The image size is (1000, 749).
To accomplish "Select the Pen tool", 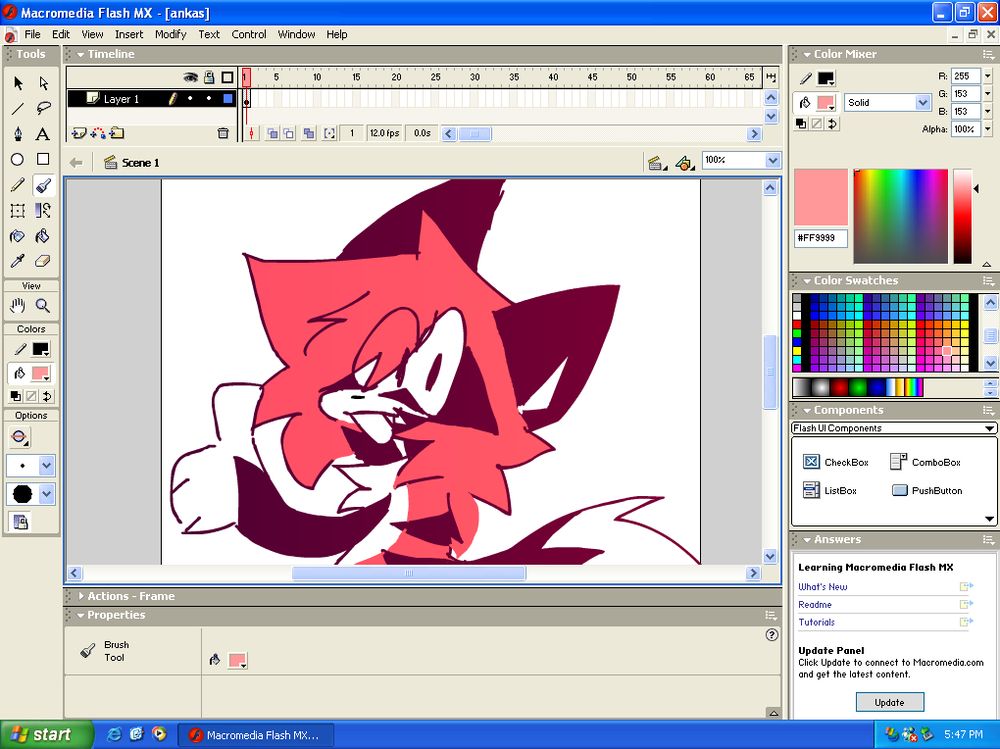I will pyautogui.click(x=18, y=134).
